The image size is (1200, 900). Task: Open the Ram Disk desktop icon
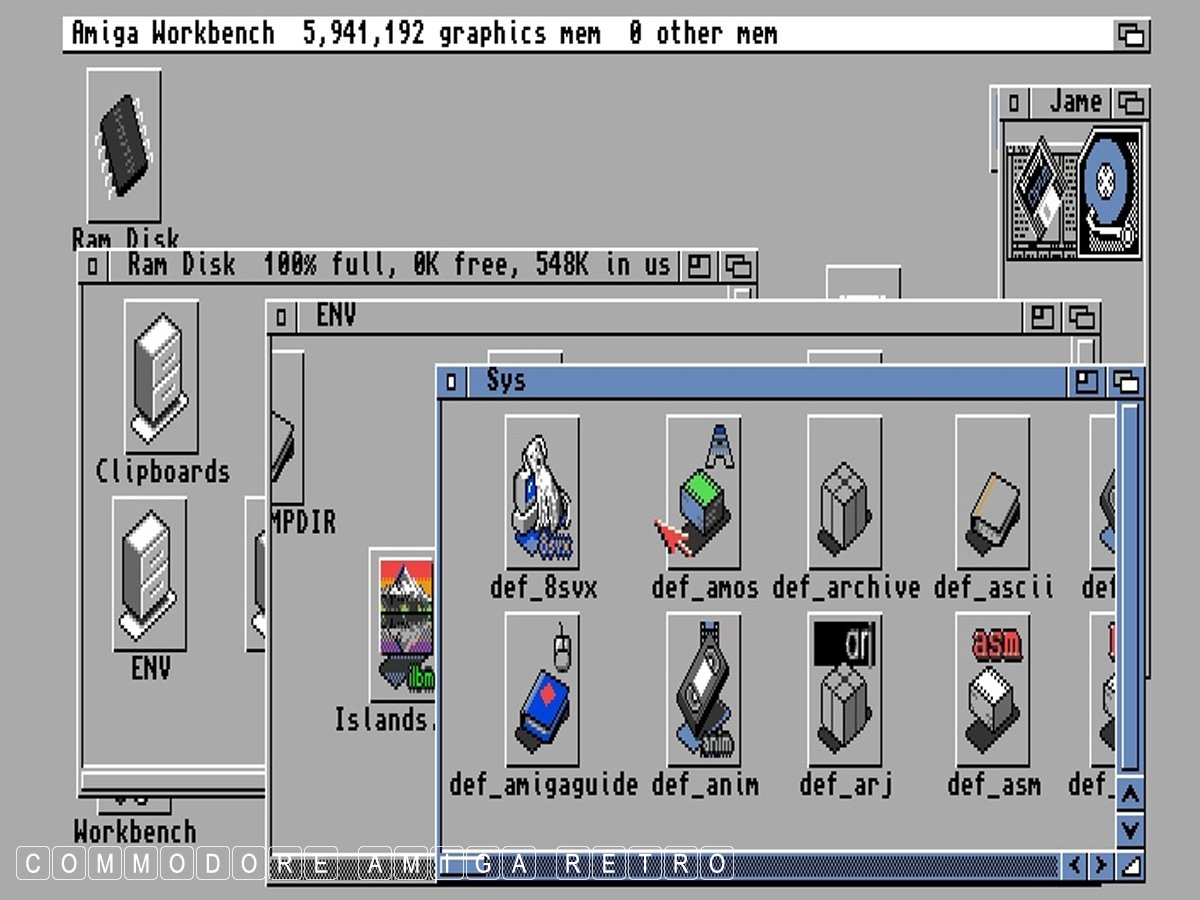(x=124, y=146)
